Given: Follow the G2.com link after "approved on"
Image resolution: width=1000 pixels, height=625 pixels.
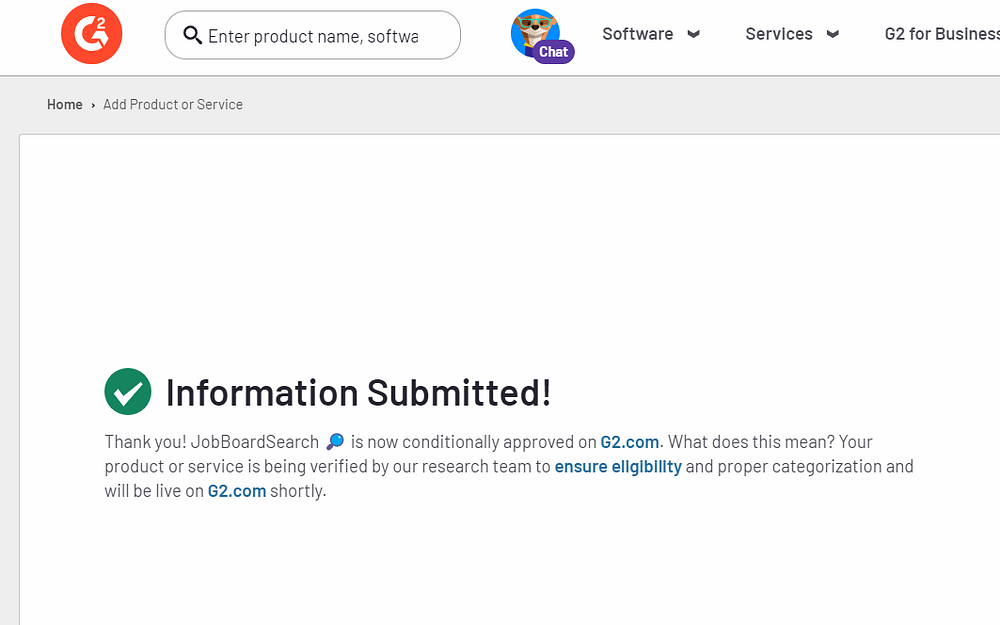Looking at the screenshot, I should (x=630, y=442).
